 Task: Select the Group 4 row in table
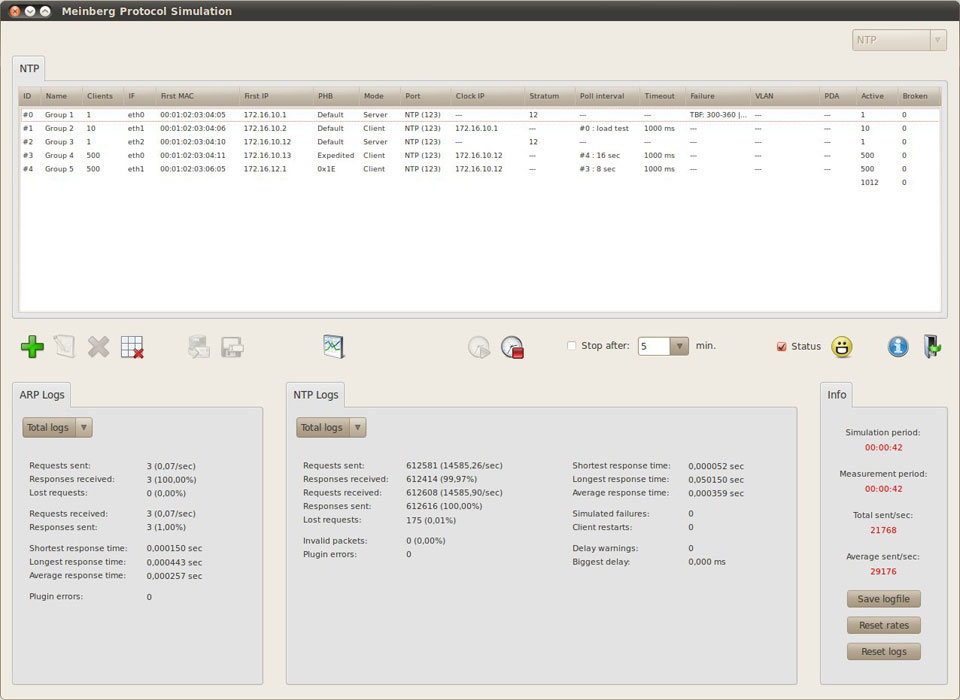tap(59, 156)
